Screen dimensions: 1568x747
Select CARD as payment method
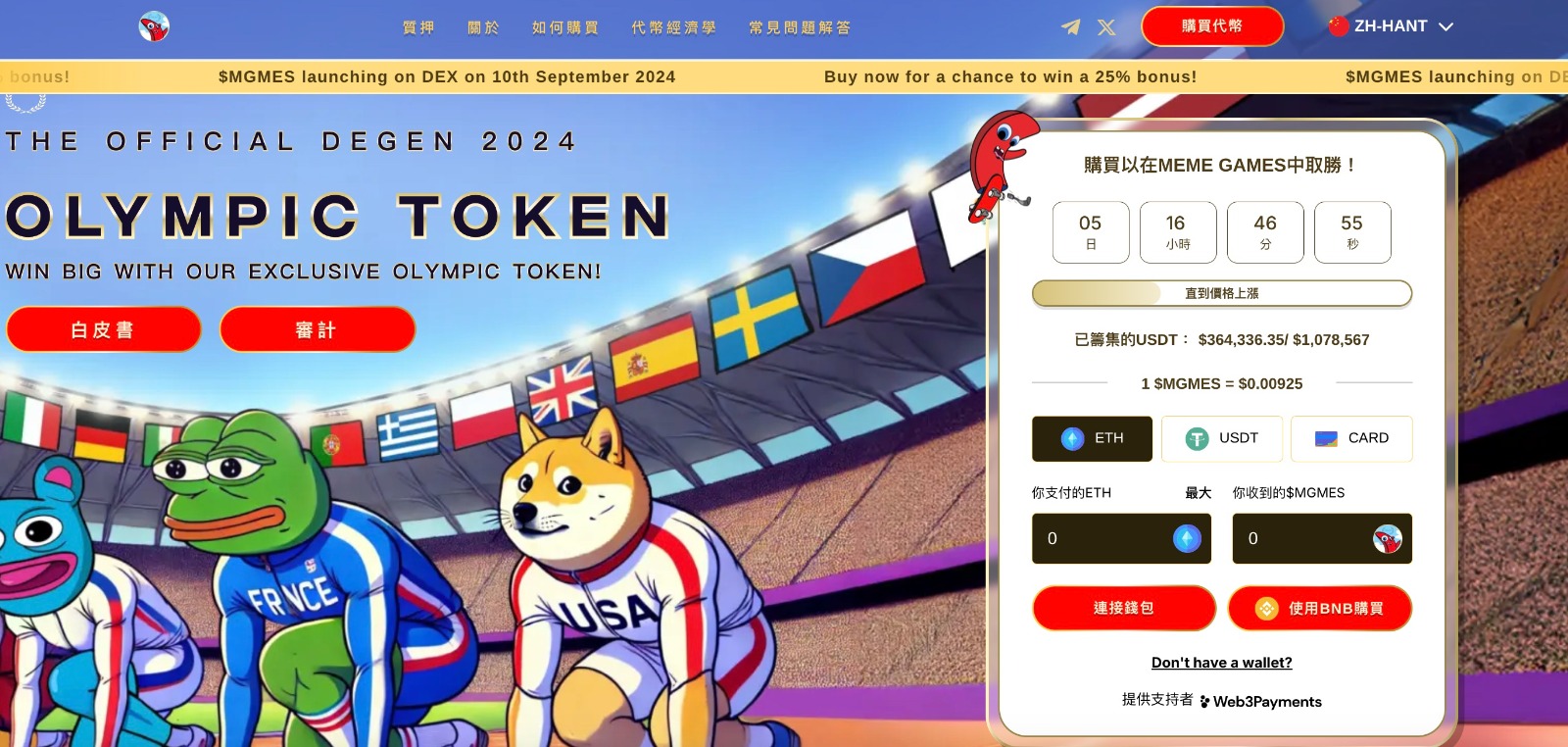click(1351, 438)
